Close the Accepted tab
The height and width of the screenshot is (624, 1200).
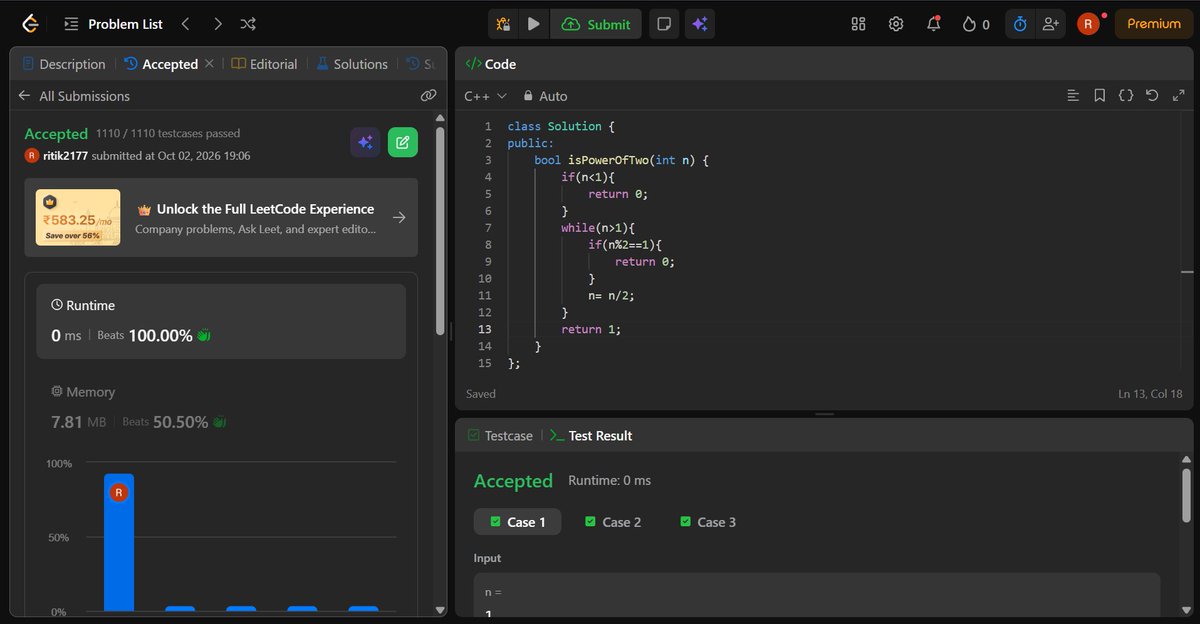click(209, 64)
